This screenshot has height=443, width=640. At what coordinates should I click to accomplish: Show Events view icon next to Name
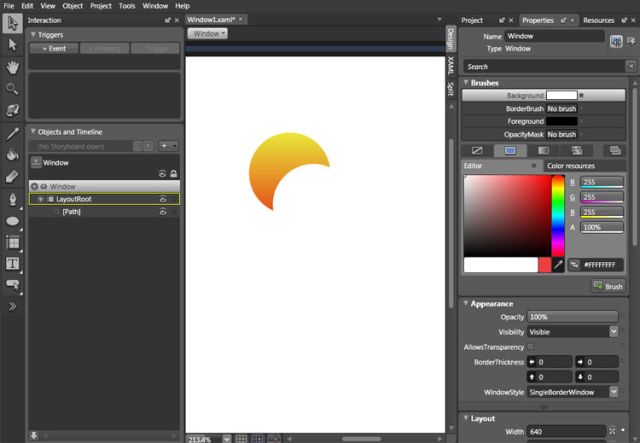[631, 41]
